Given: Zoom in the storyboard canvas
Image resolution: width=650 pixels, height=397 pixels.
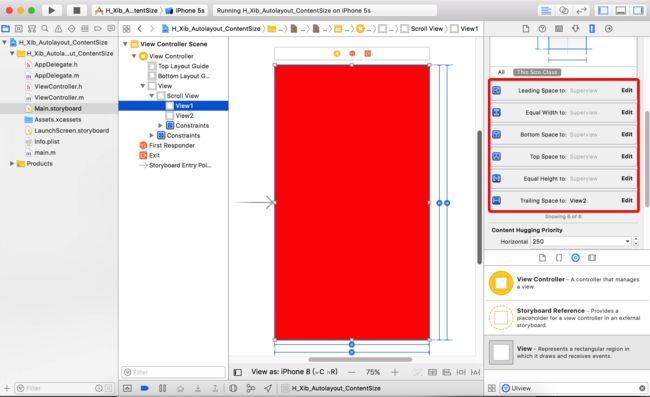Looking at the screenshot, I should [x=395, y=372].
